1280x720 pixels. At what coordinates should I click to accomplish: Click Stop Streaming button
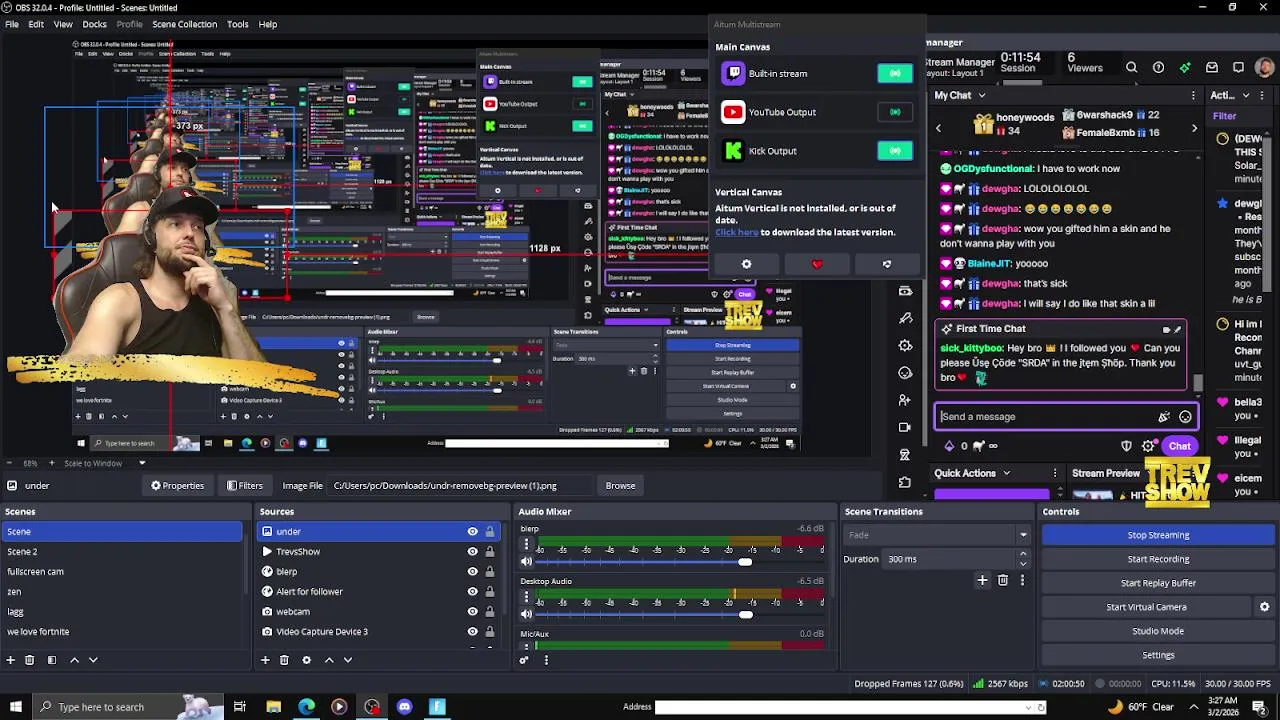[1158, 535]
